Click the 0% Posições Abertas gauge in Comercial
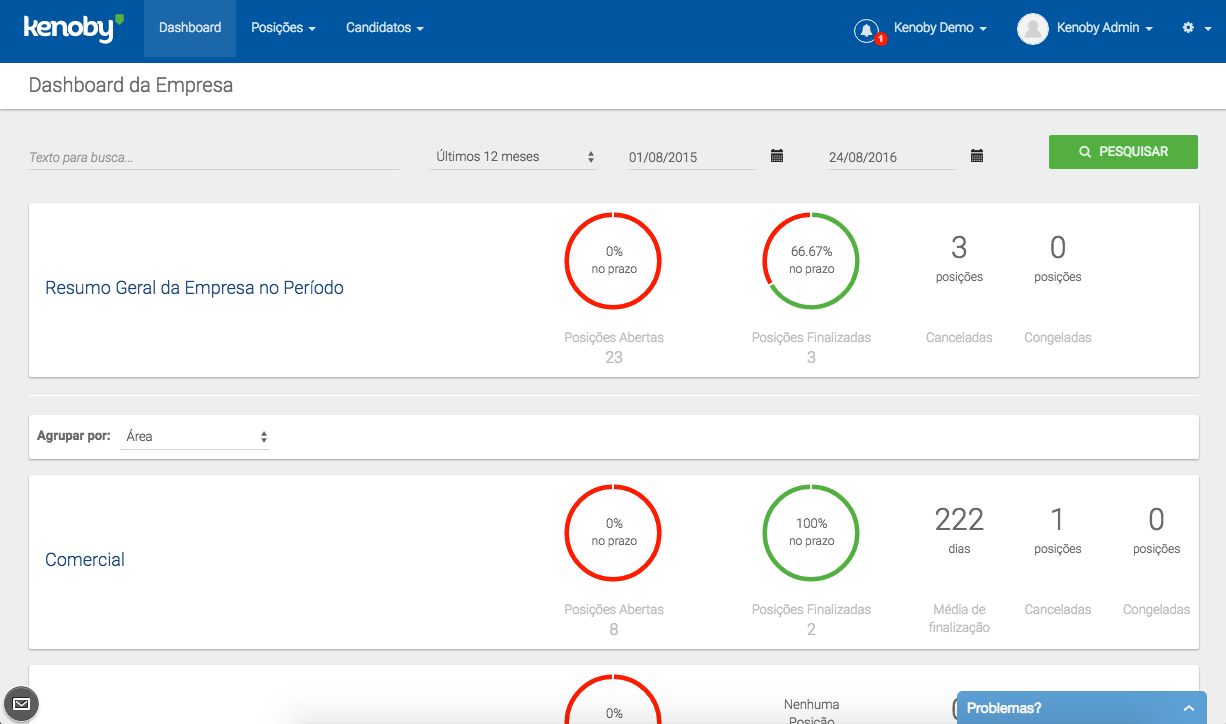This screenshot has width=1226, height=724. (x=614, y=532)
